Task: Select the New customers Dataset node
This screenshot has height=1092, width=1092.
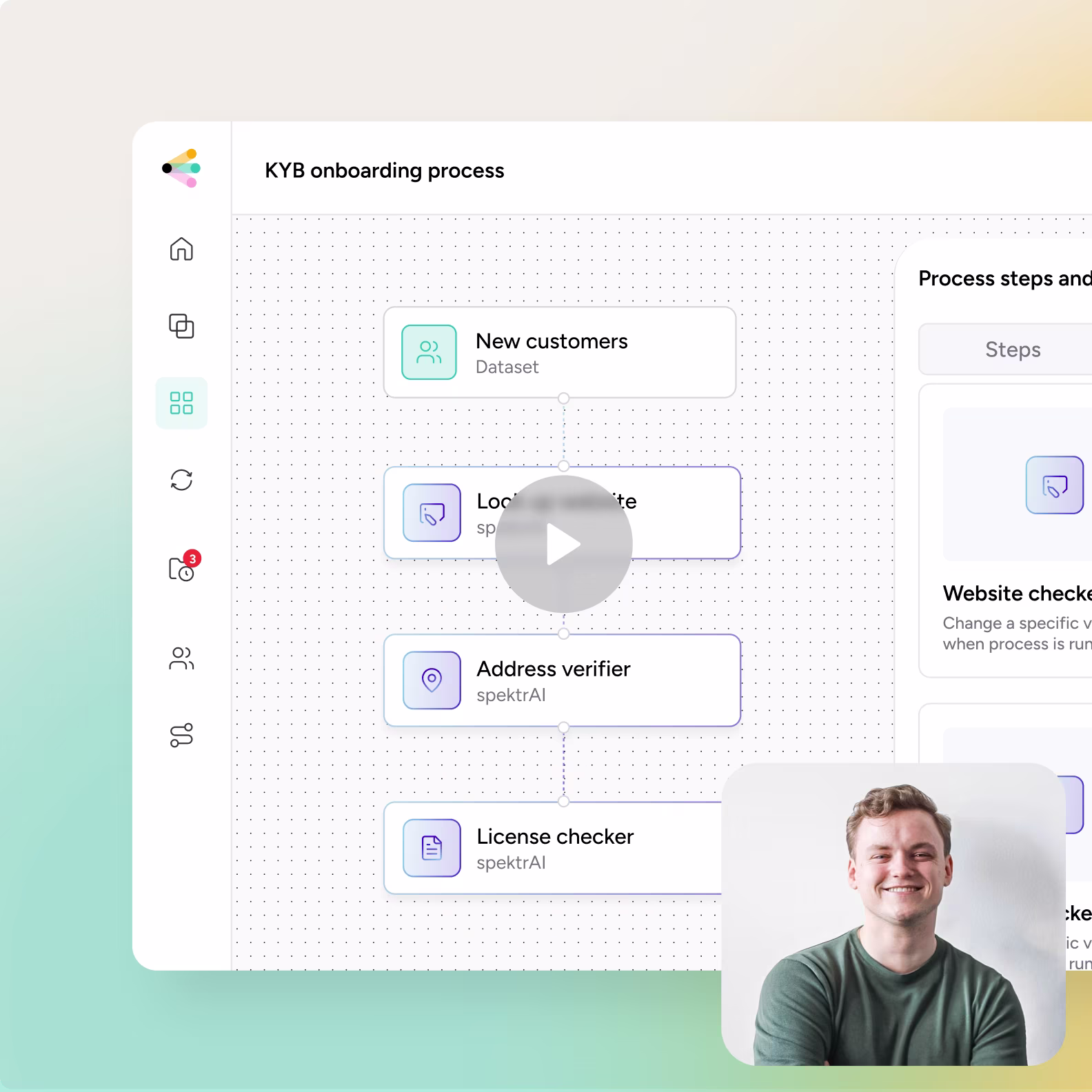Action: pos(560,352)
